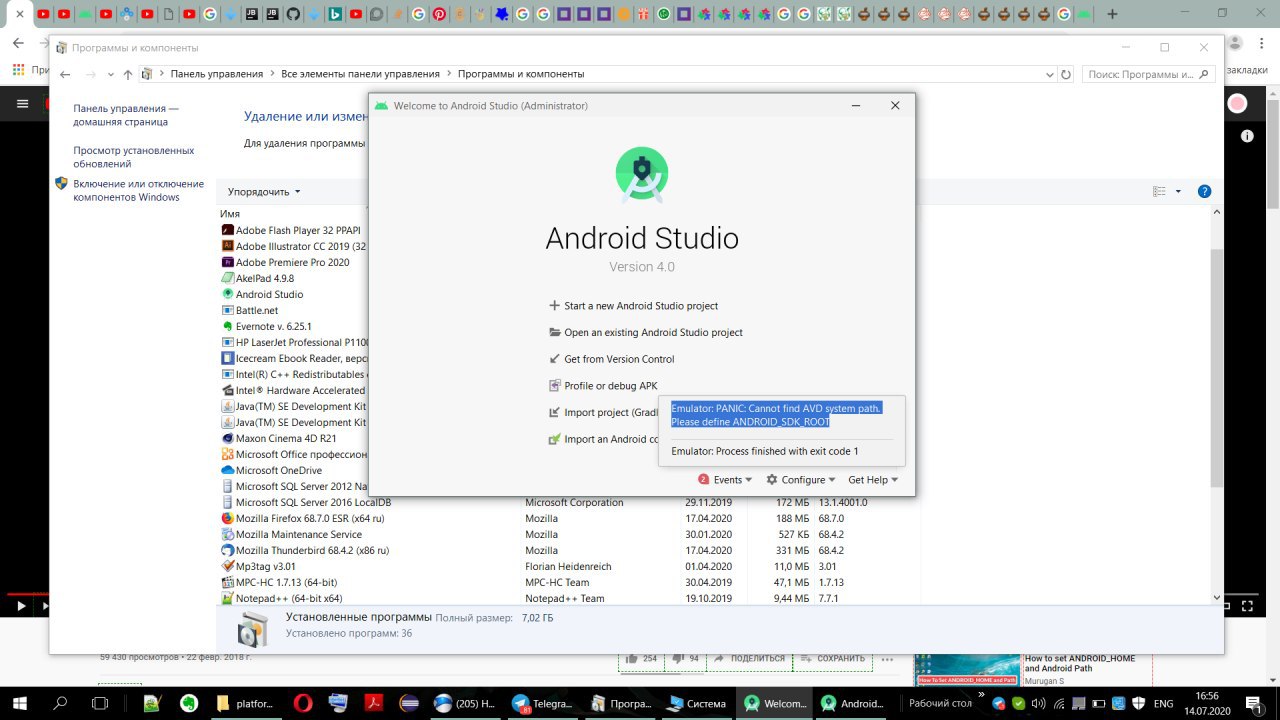Click the Import project icon
The width and height of the screenshot is (1280, 720).
pyautogui.click(x=555, y=412)
